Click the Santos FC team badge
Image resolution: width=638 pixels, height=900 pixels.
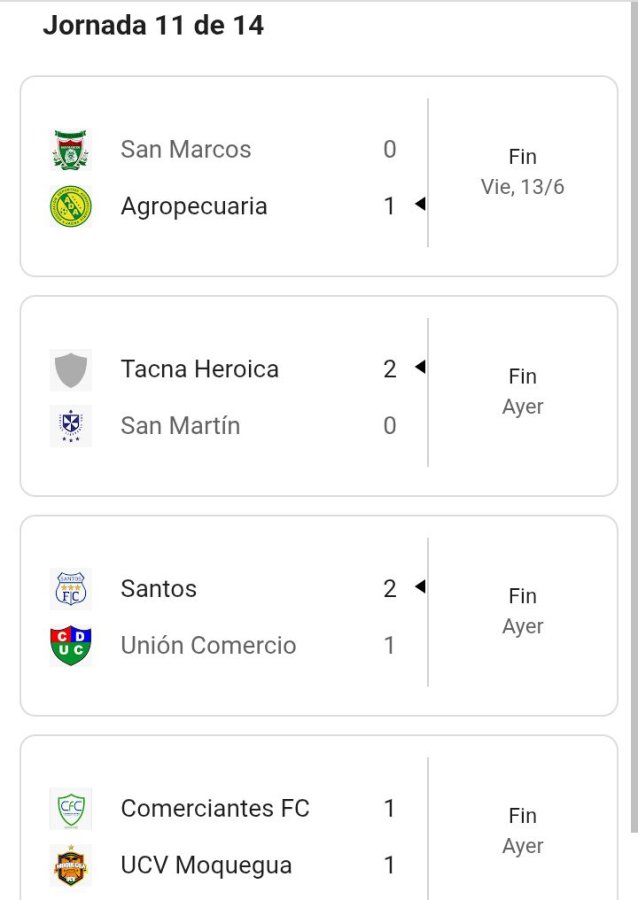point(70,589)
